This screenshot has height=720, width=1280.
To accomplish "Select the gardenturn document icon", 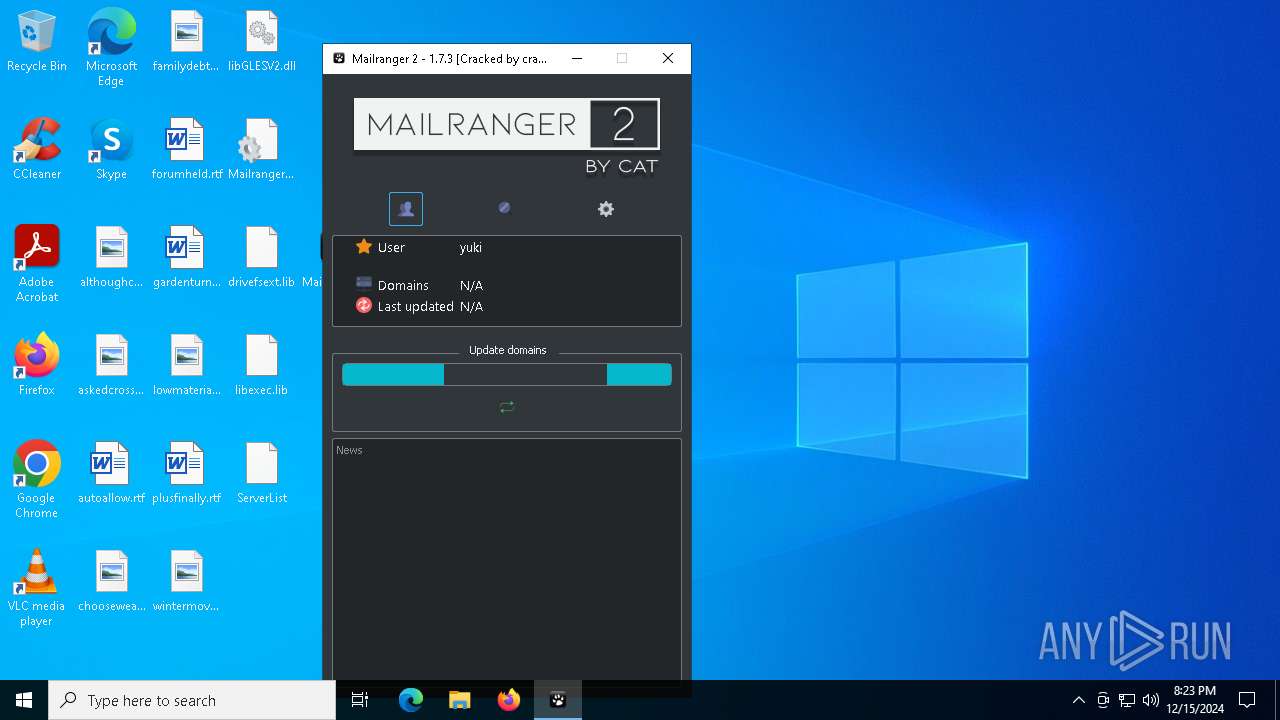I will (x=186, y=258).
